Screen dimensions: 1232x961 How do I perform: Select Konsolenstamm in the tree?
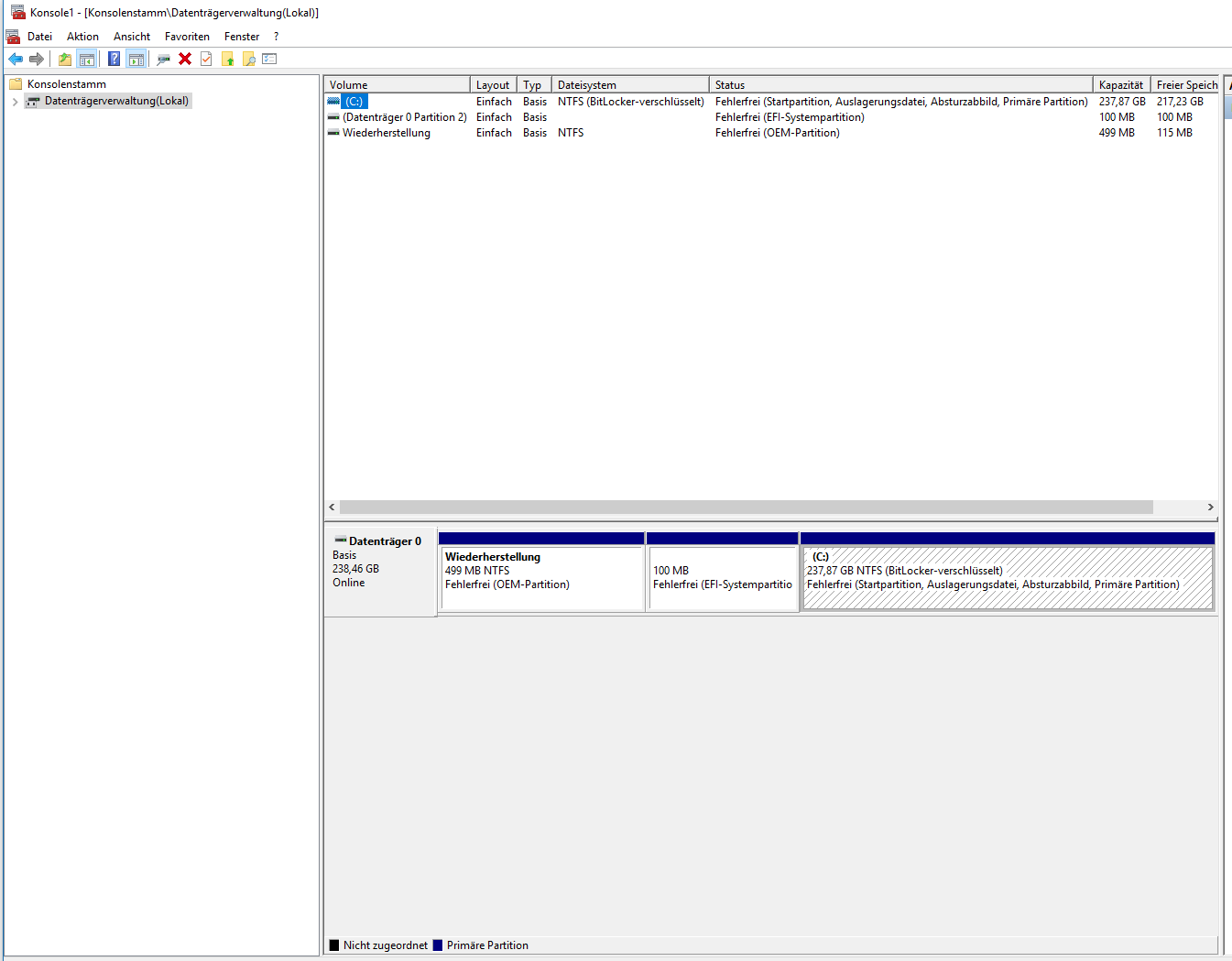pos(67,84)
